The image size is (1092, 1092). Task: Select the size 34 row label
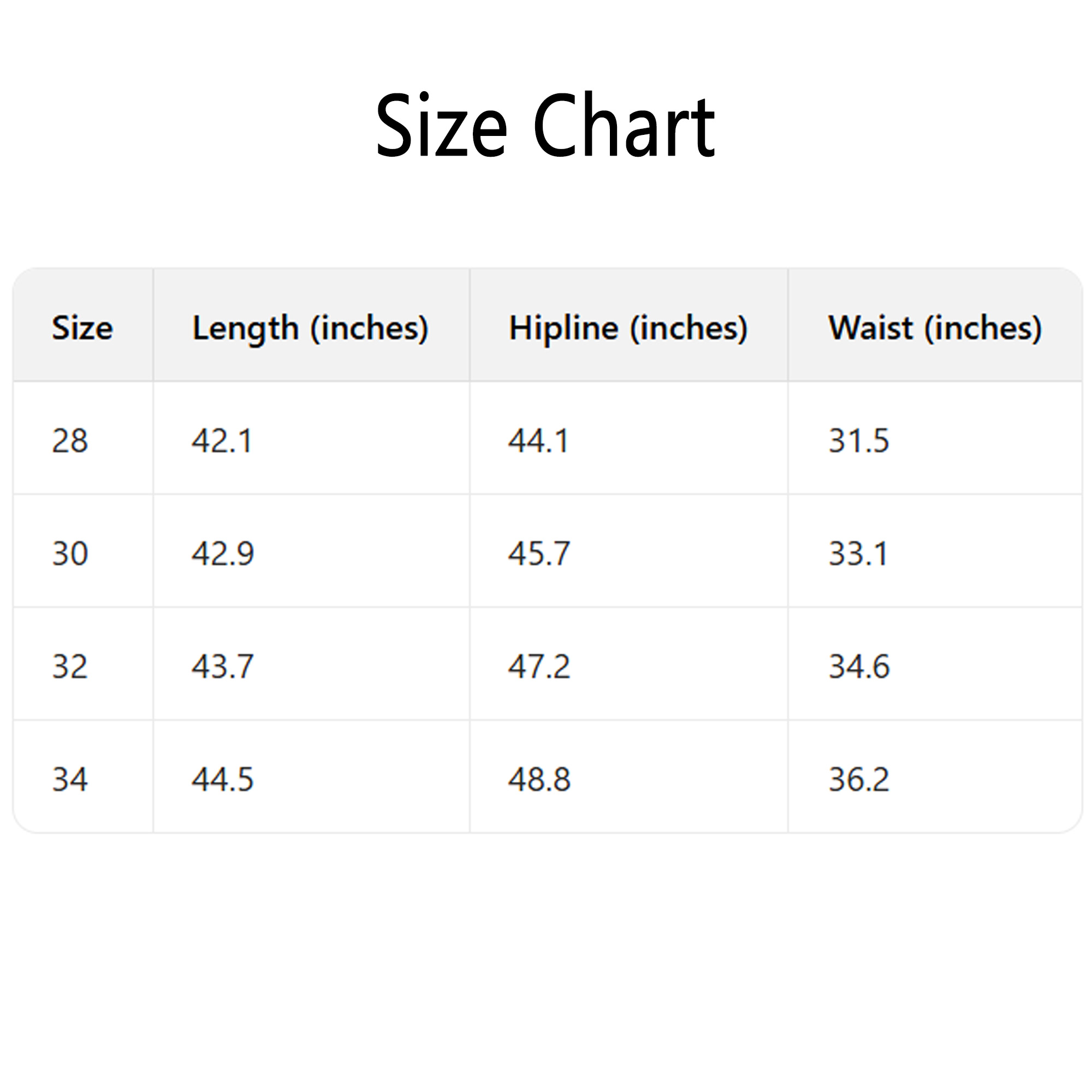tap(70, 779)
